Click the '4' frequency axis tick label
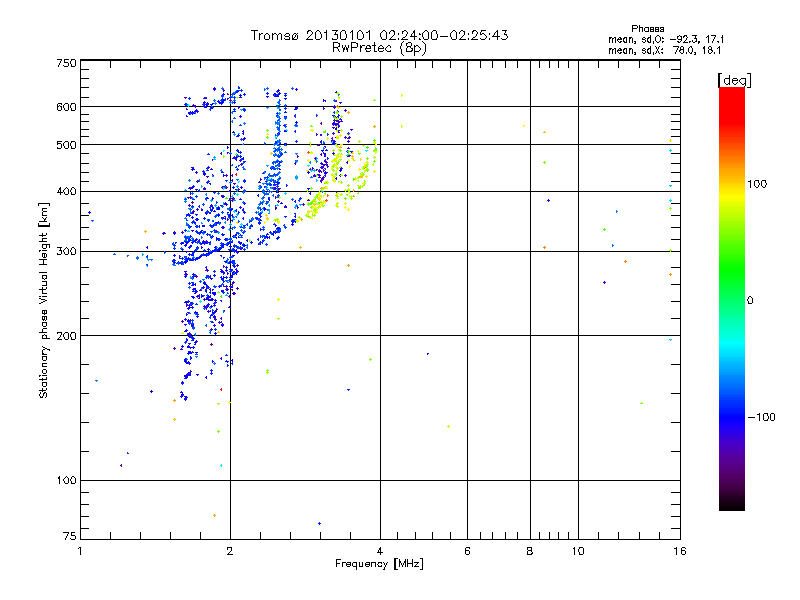Viewport: 800px width, 600px height. coord(380,551)
